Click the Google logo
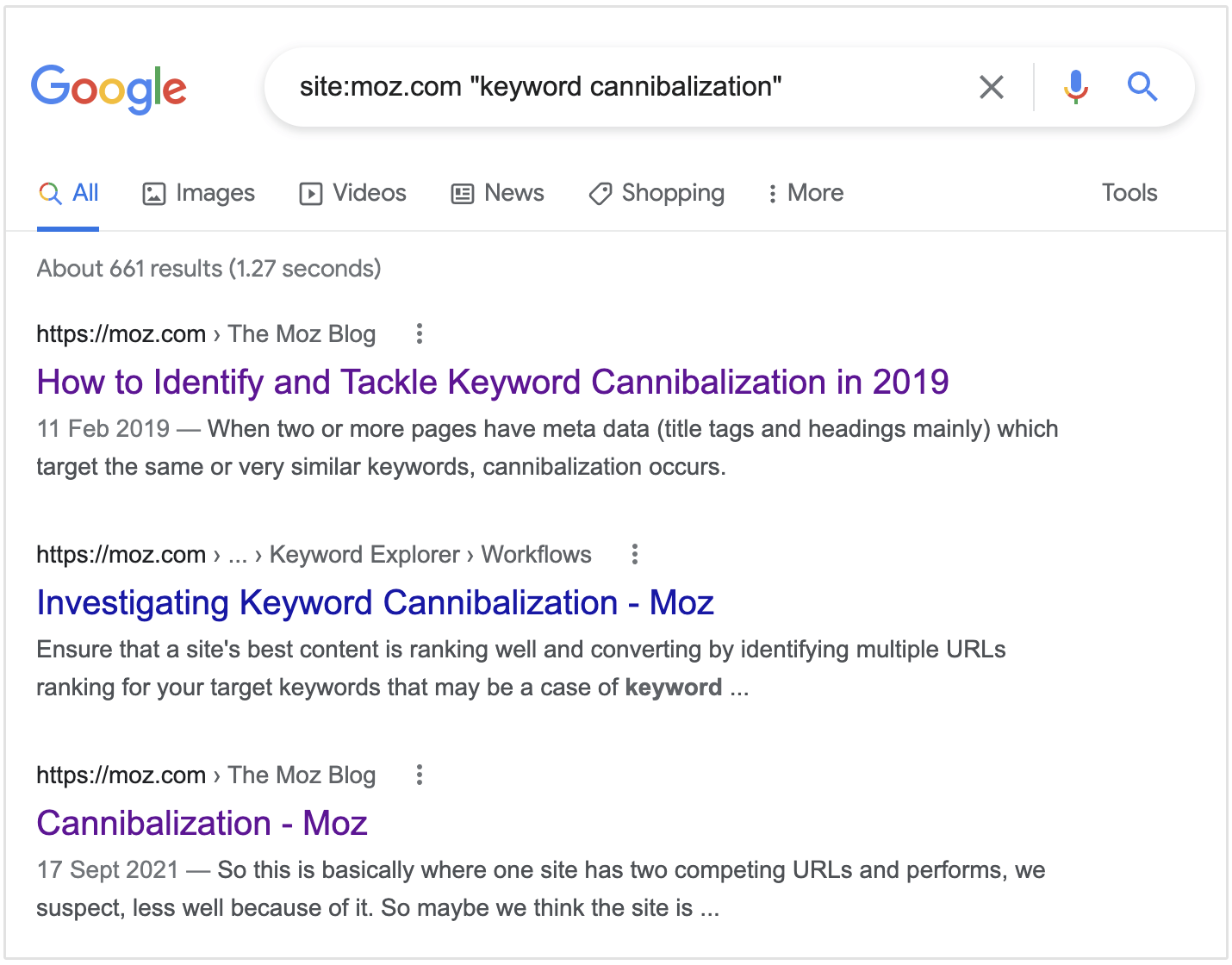1232x965 pixels. (109, 88)
